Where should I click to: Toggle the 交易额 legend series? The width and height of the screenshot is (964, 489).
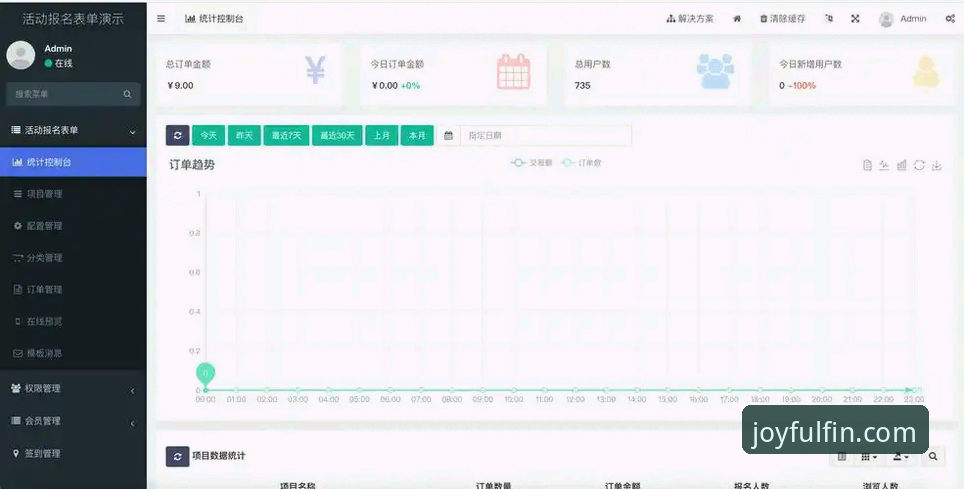pos(532,163)
